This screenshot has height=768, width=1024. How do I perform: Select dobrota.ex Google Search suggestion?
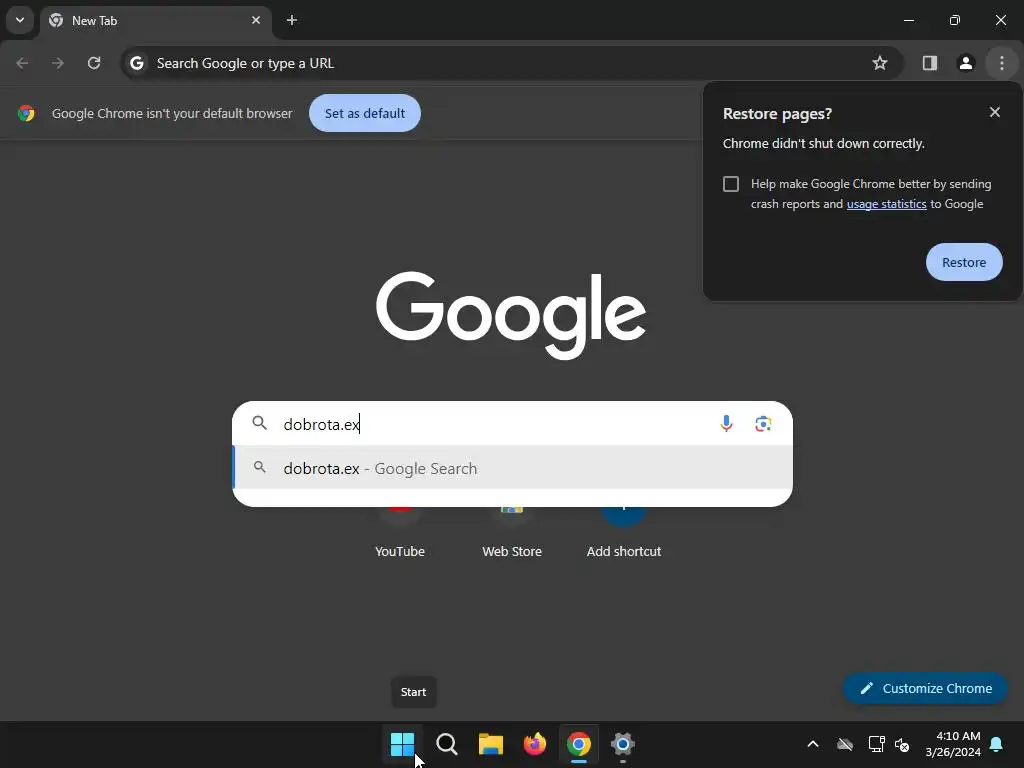pos(513,468)
